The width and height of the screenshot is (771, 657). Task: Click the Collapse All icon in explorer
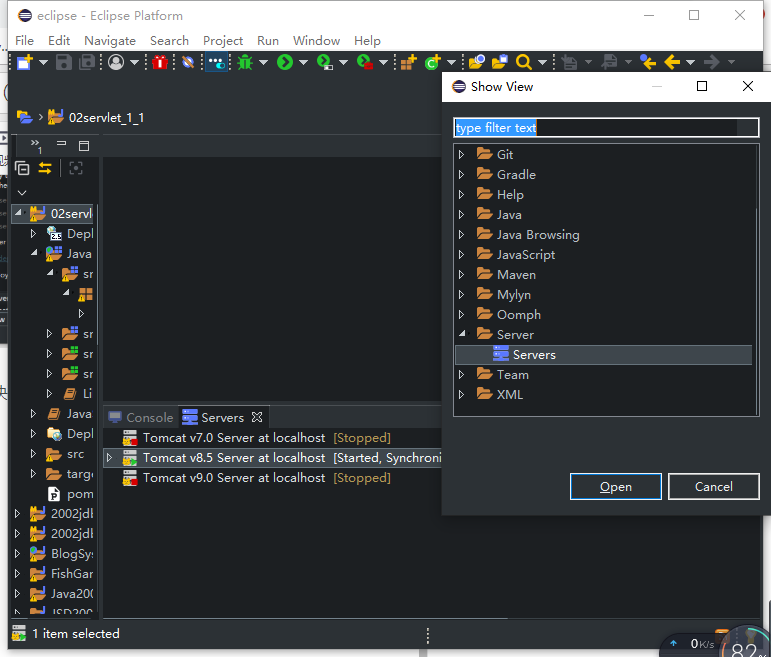22,168
